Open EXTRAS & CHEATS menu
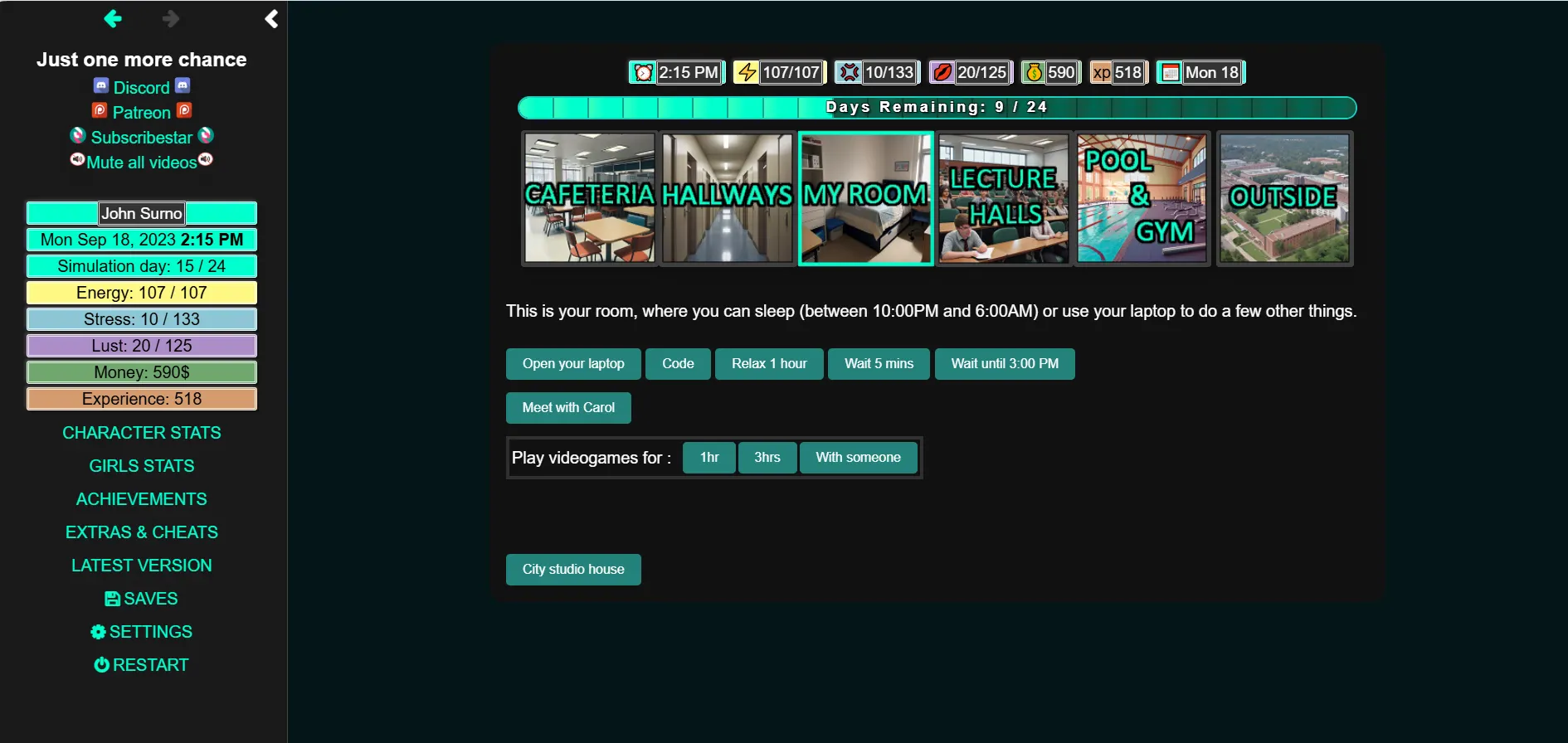Screen dimensions: 1568x743 tap(142, 532)
